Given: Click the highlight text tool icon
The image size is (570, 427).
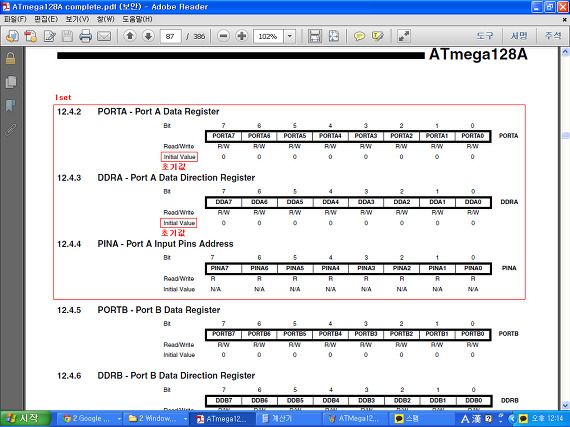Looking at the screenshot, I should coord(378,36).
